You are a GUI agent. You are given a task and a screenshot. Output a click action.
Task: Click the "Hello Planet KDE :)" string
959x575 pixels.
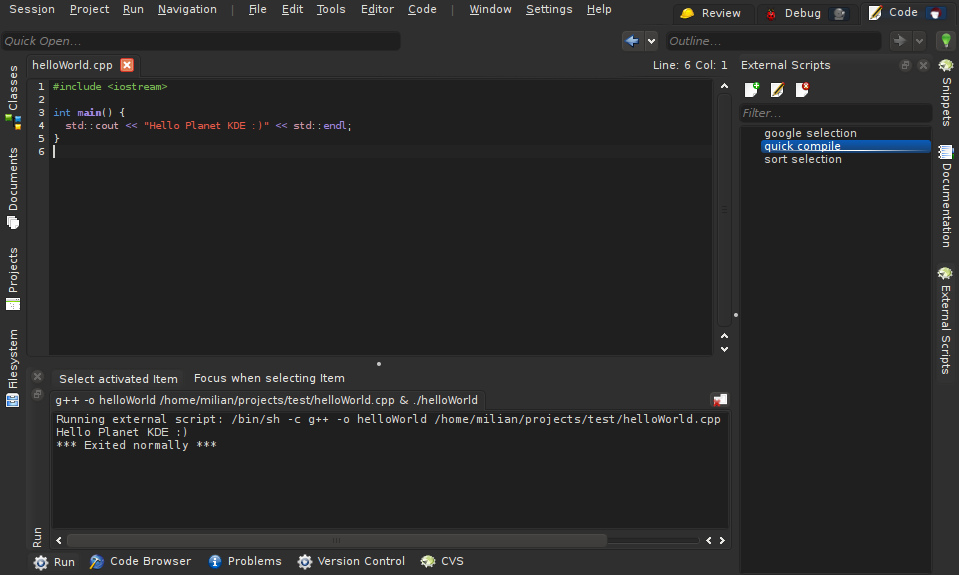click(207, 125)
